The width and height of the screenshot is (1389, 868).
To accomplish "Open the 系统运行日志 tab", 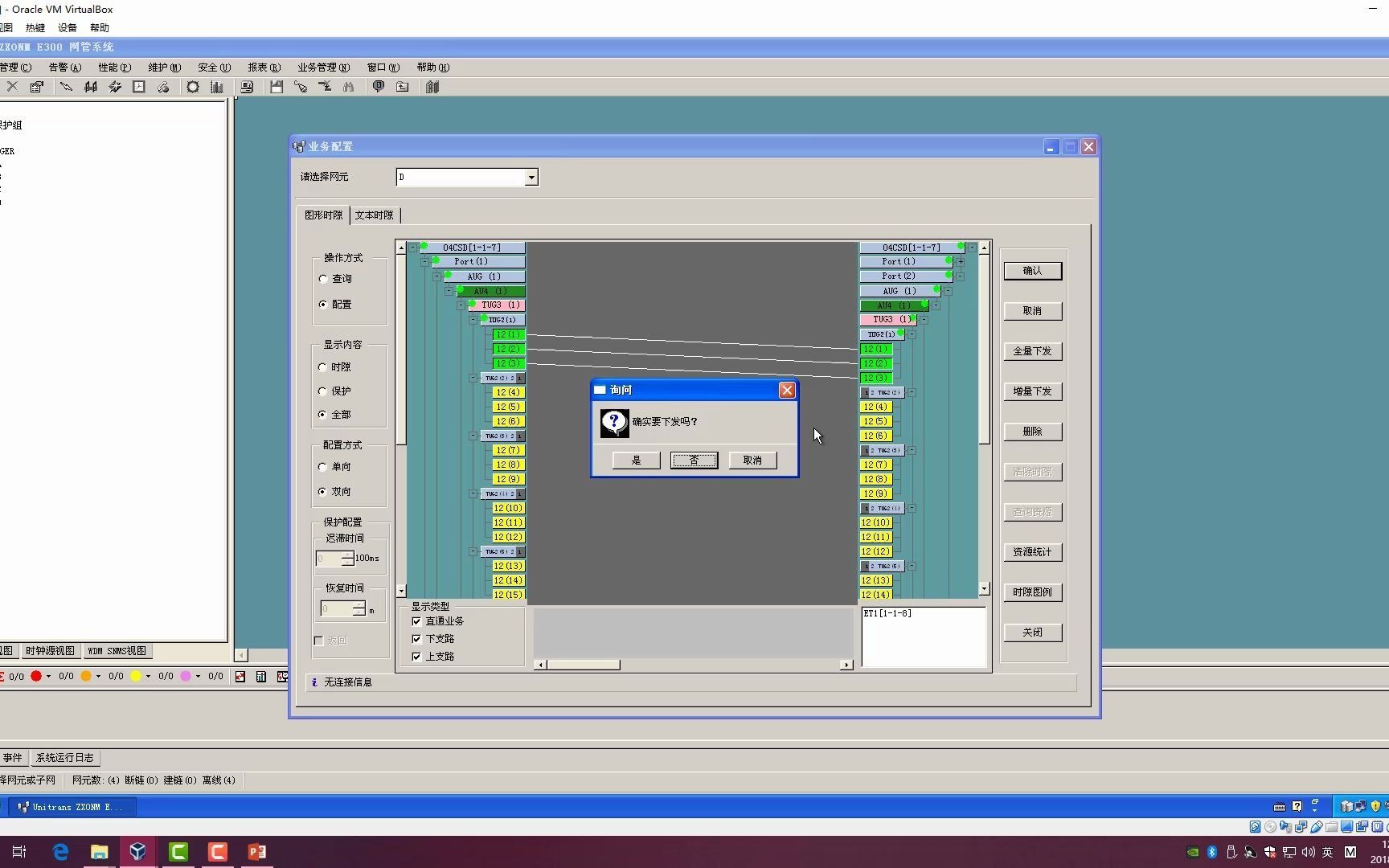I will click(x=65, y=758).
